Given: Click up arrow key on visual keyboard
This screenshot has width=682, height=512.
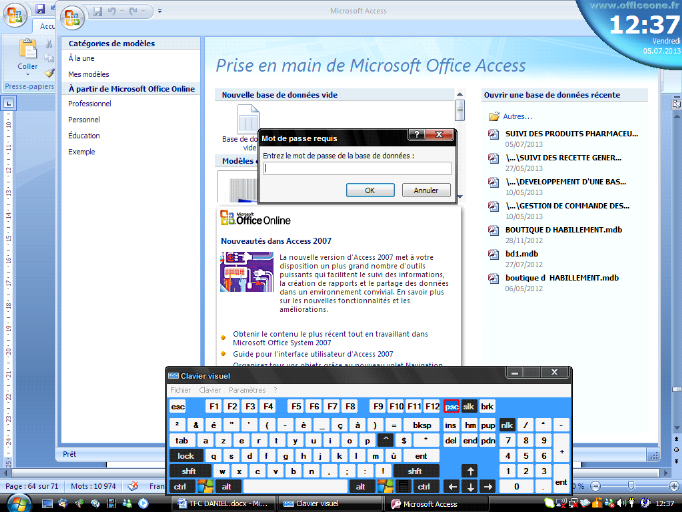Looking at the screenshot, I should point(470,471).
